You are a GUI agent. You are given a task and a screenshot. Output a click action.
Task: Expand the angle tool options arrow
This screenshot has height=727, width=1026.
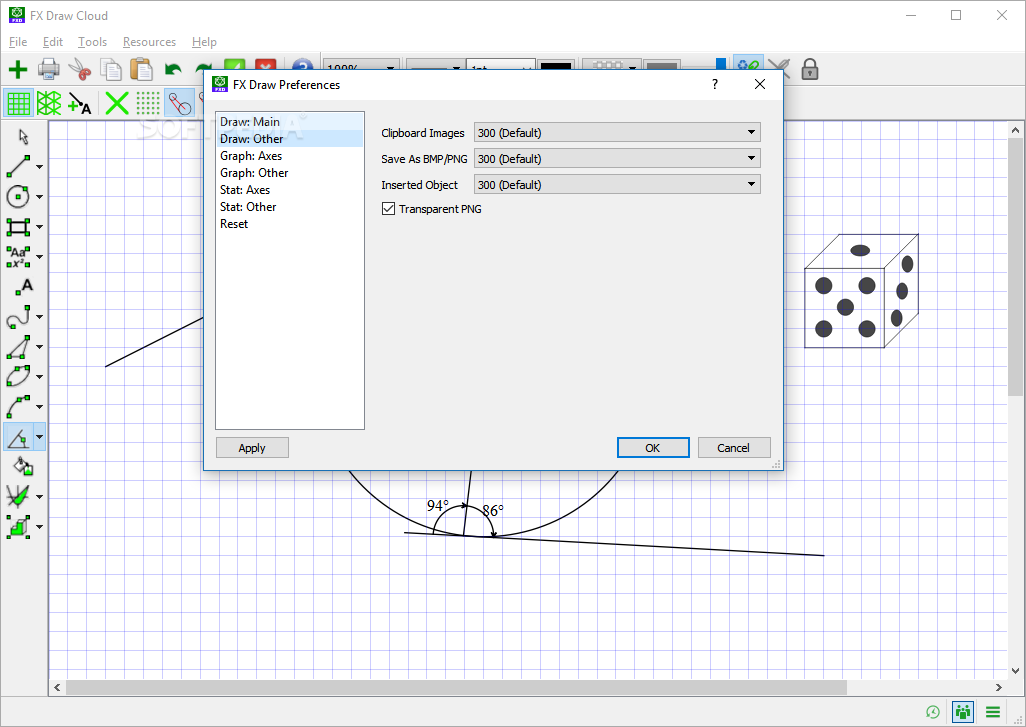click(x=39, y=436)
